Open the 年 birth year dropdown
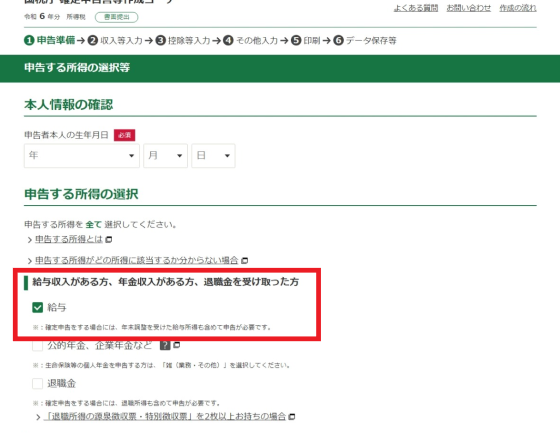 tap(82, 155)
